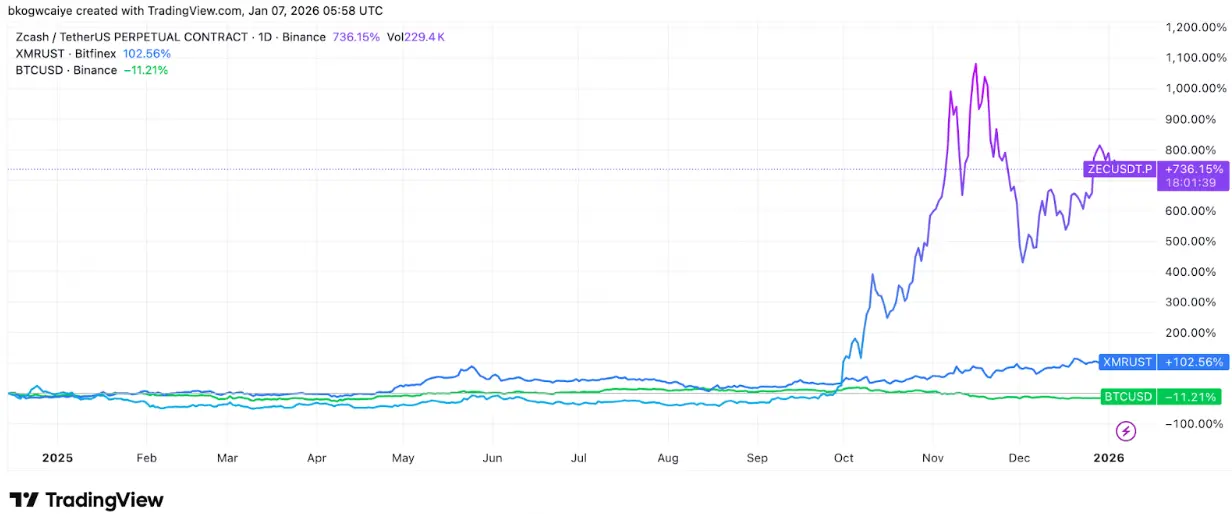Click the Oct label on the time axis

[843, 458]
